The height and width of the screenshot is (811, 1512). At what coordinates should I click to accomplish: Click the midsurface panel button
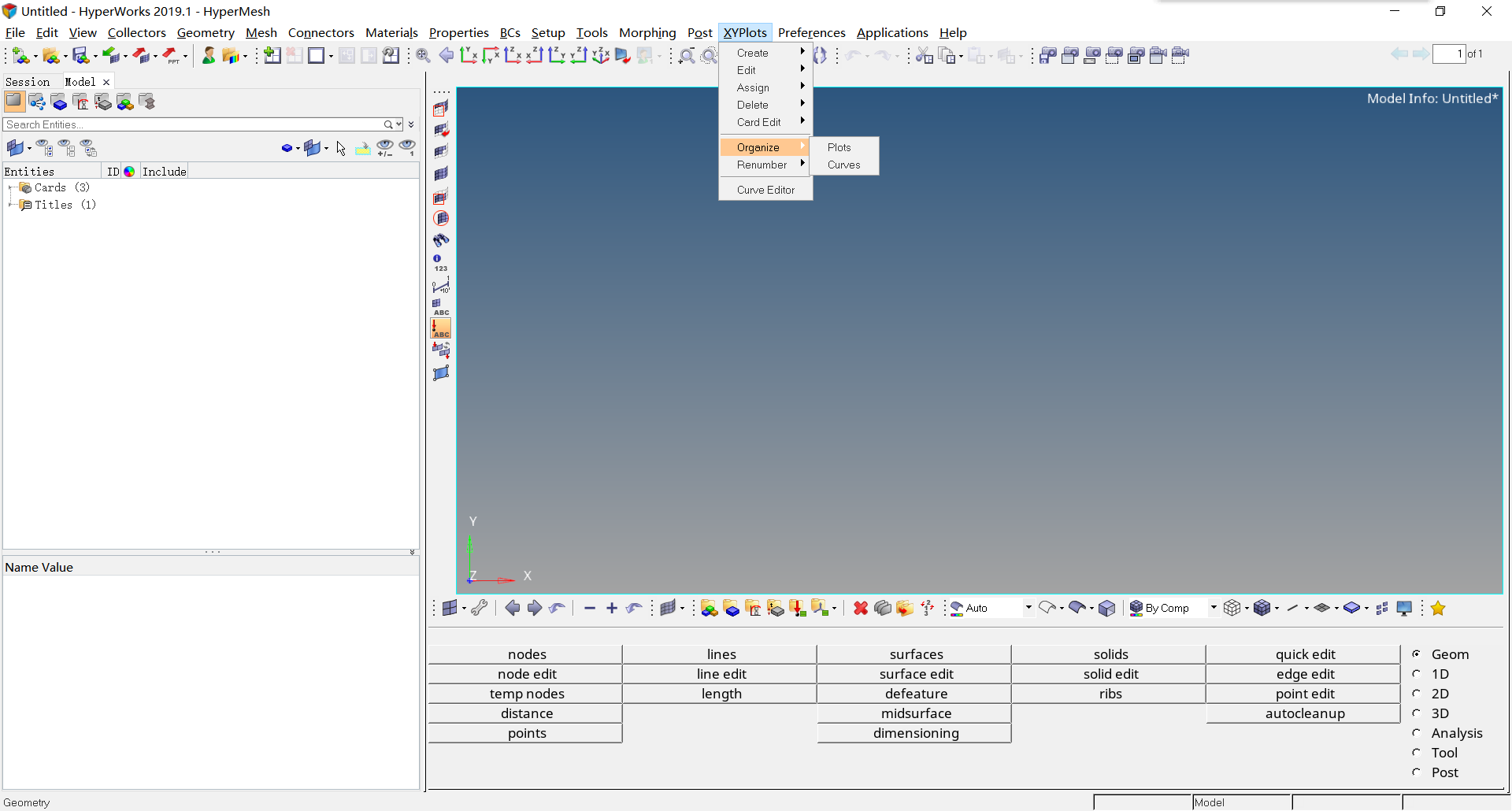[916, 713]
